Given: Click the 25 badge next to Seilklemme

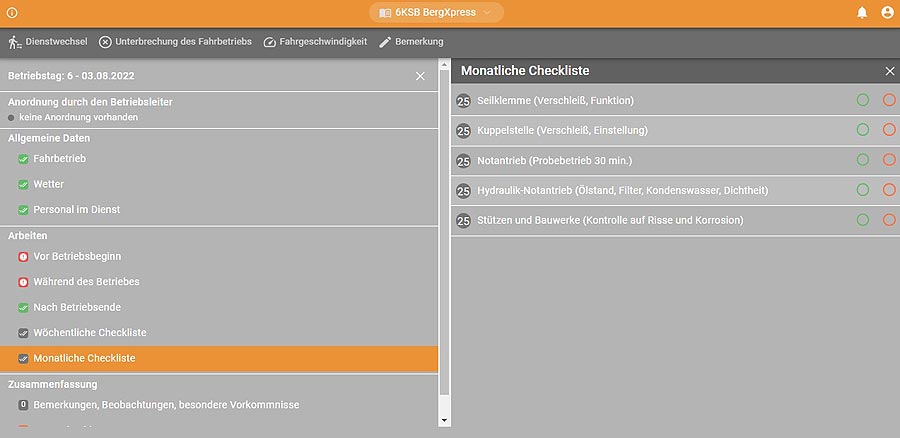Looking at the screenshot, I should (x=463, y=101).
